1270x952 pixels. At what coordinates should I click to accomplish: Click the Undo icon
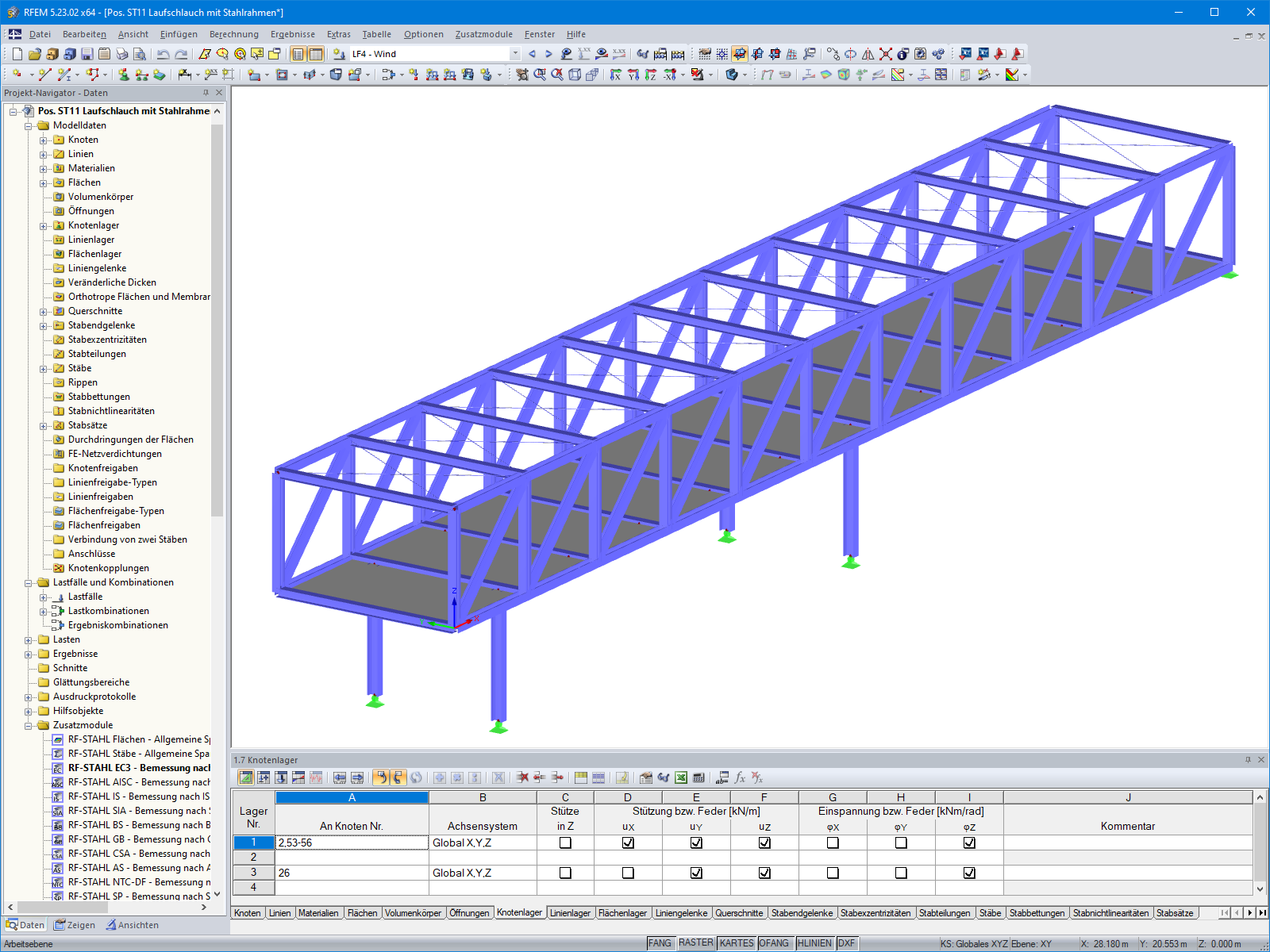(x=162, y=54)
